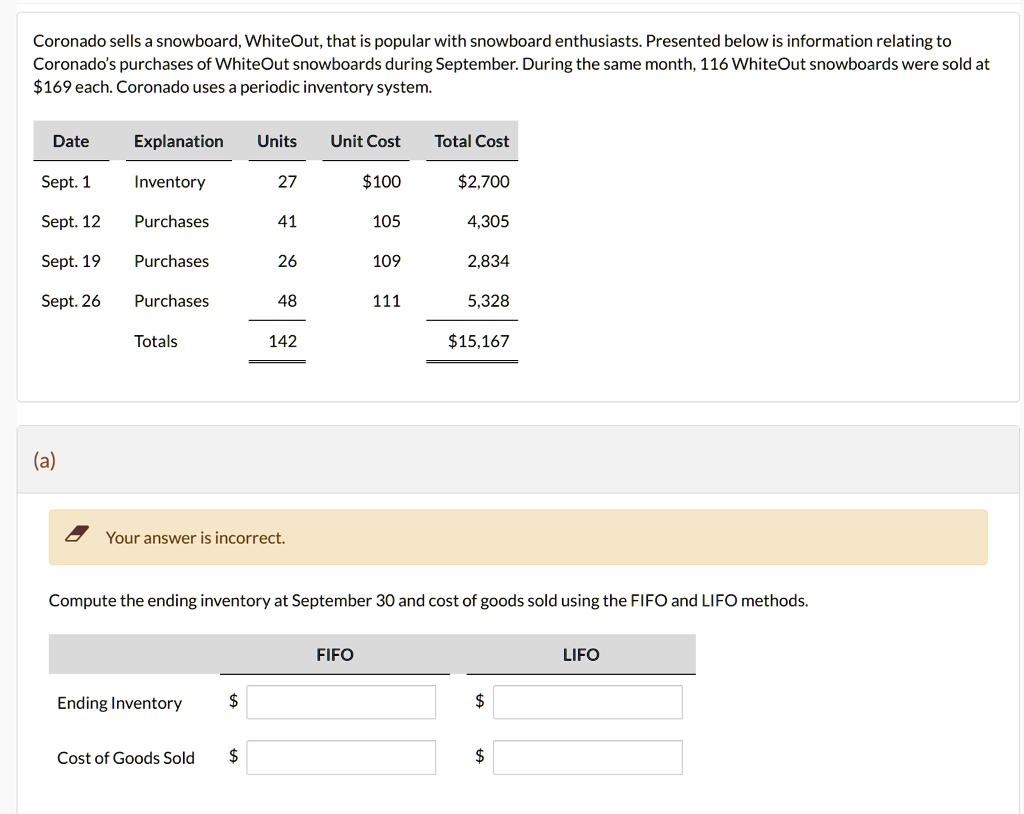Click the dollar sign beside FIFO Ending Inventory

(232, 702)
